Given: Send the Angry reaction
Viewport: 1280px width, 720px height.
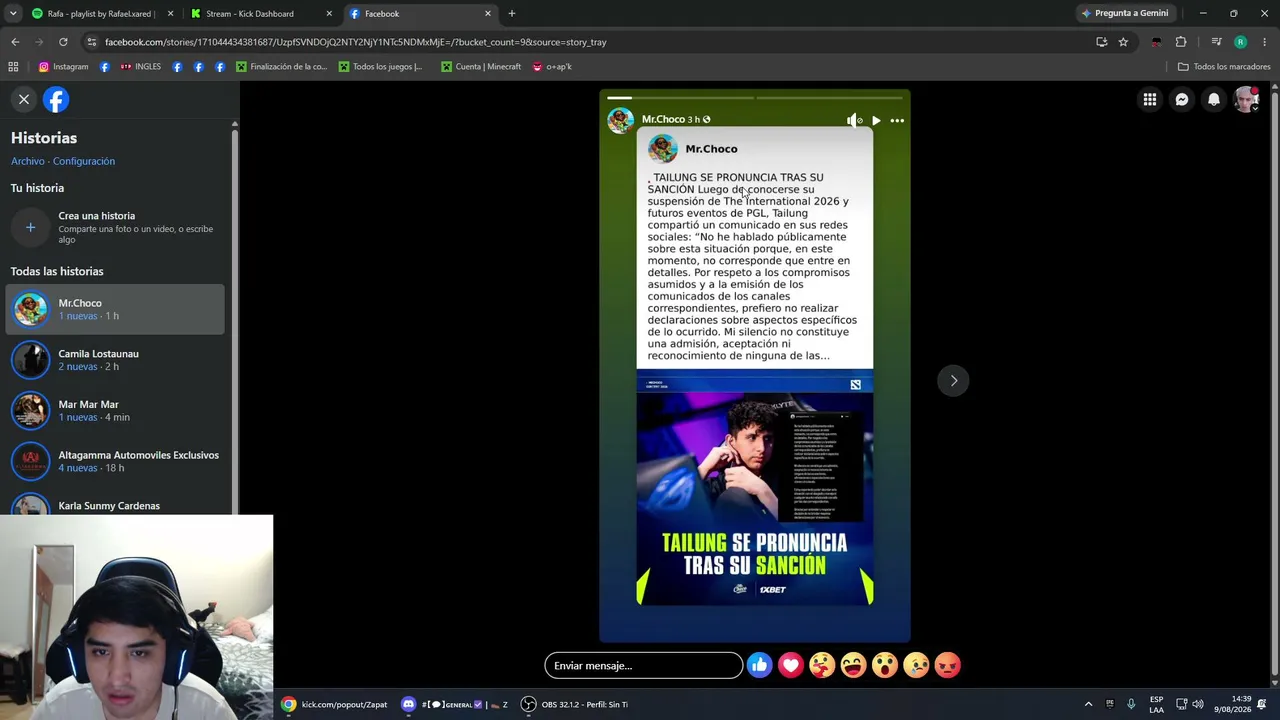Looking at the screenshot, I should [x=947, y=665].
